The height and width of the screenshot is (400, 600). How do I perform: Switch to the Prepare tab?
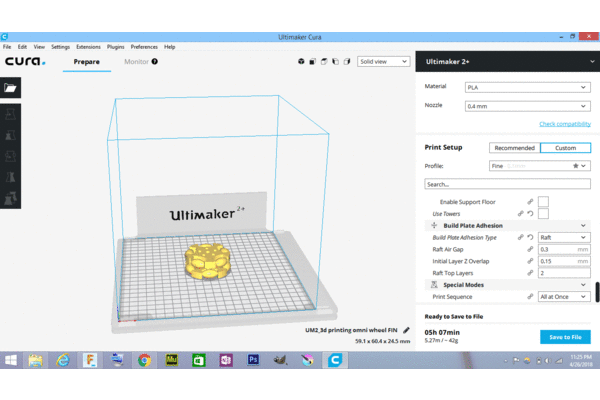tap(87, 62)
